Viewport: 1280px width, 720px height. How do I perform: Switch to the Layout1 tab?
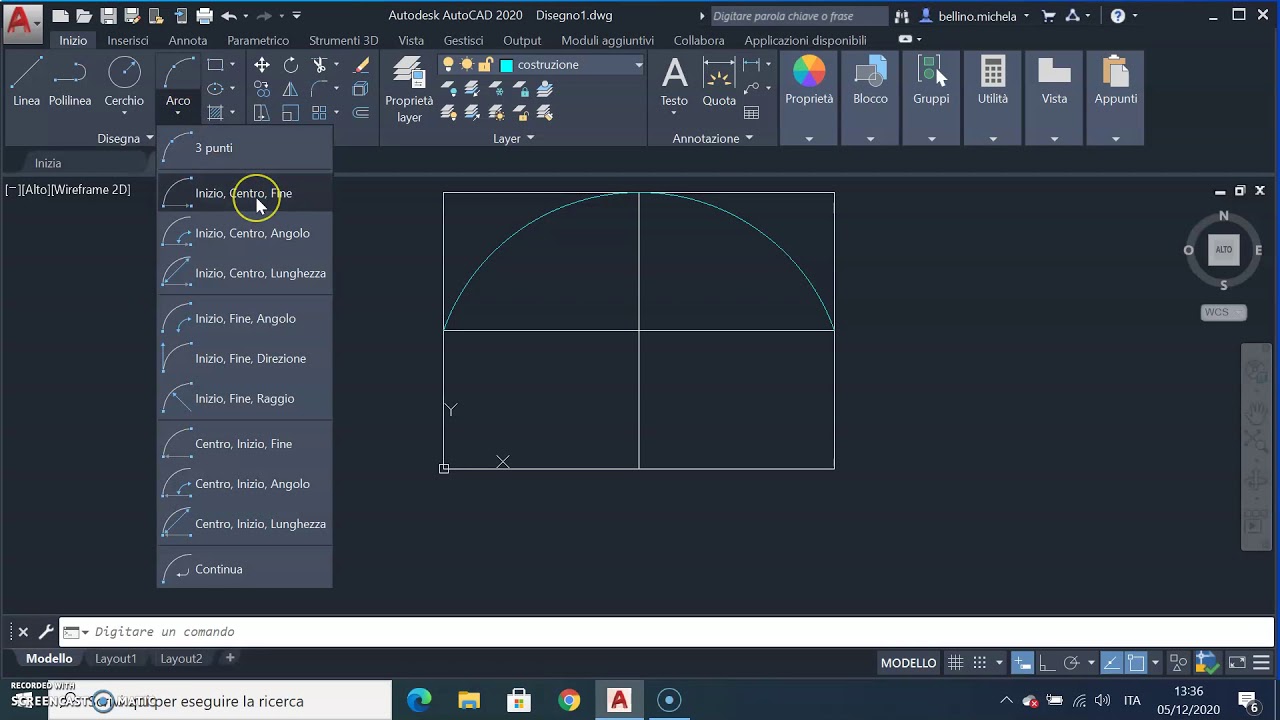click(116, 659)
